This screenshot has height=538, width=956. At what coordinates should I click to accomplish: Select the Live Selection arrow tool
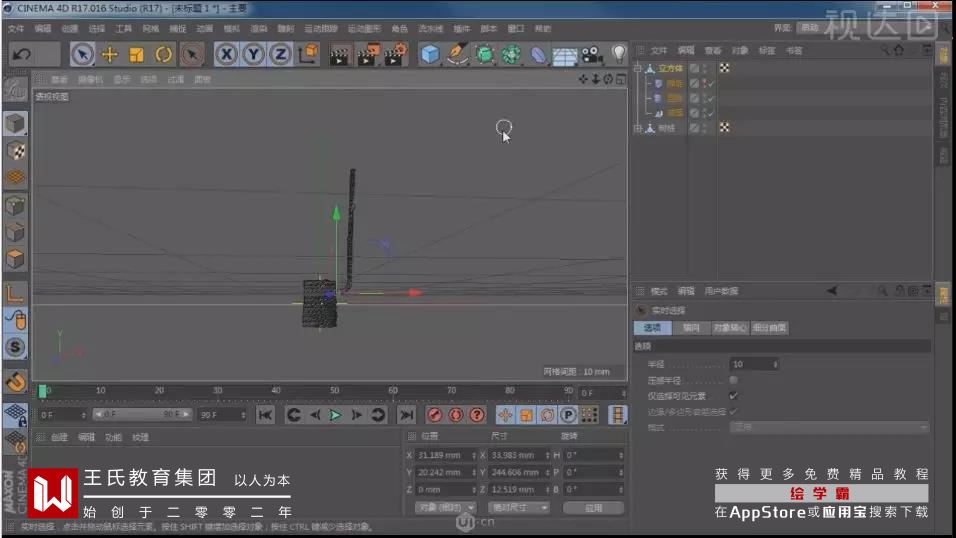pyautogui.click(x=82, y=55)
